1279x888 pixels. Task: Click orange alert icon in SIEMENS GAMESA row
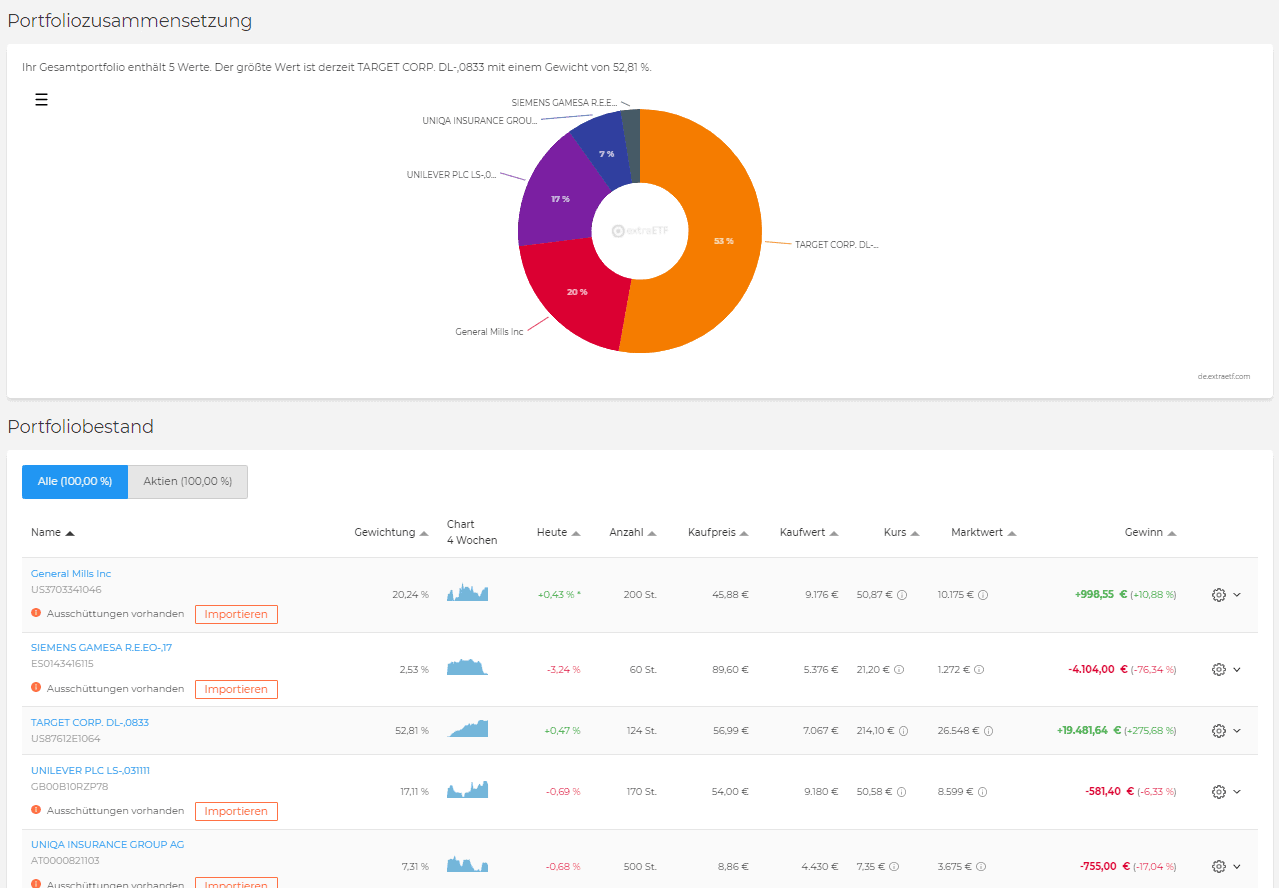36,688
